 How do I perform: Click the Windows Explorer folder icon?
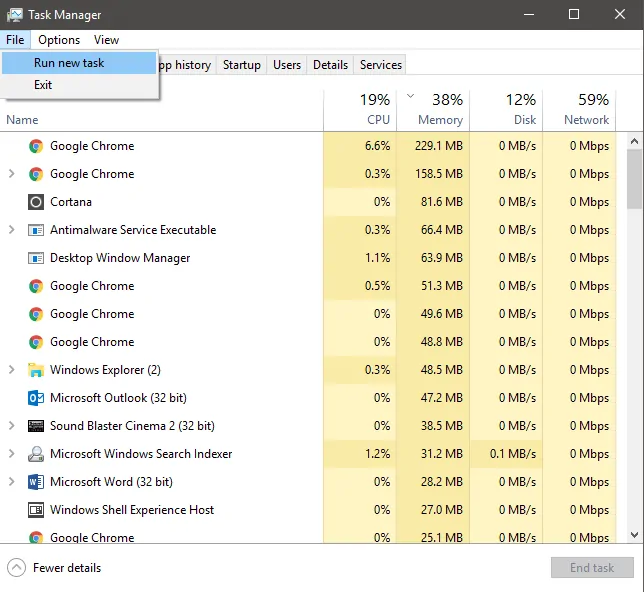pos(36,370)
